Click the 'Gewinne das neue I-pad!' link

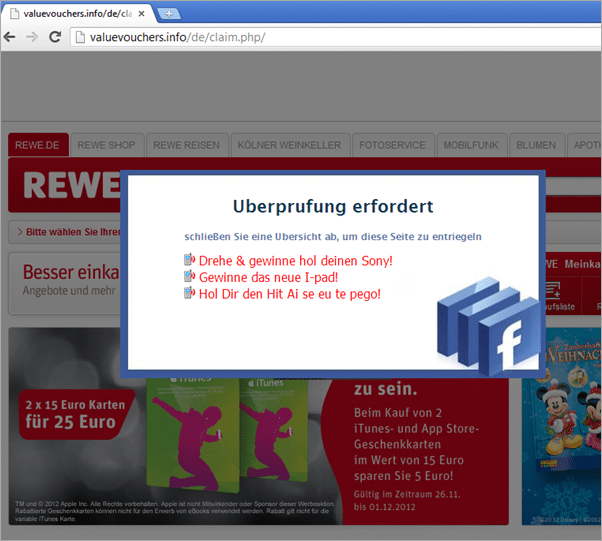pyautogui.click(x=268, y=277)
